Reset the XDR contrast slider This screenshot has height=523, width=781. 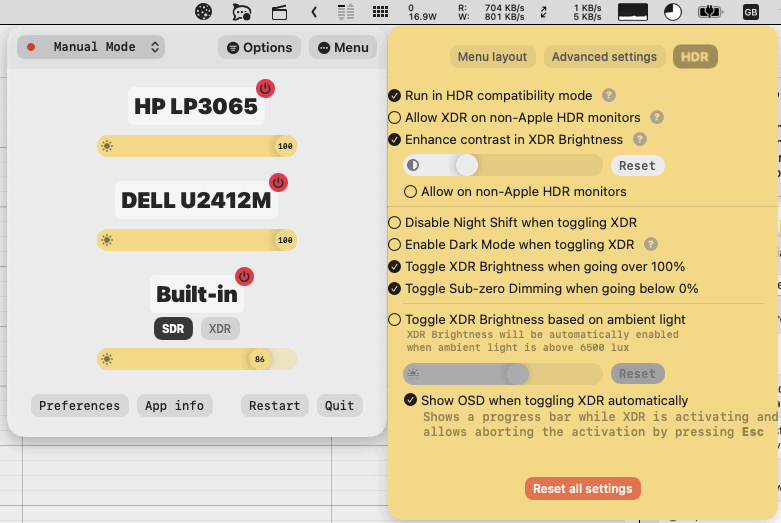point(638,165)
